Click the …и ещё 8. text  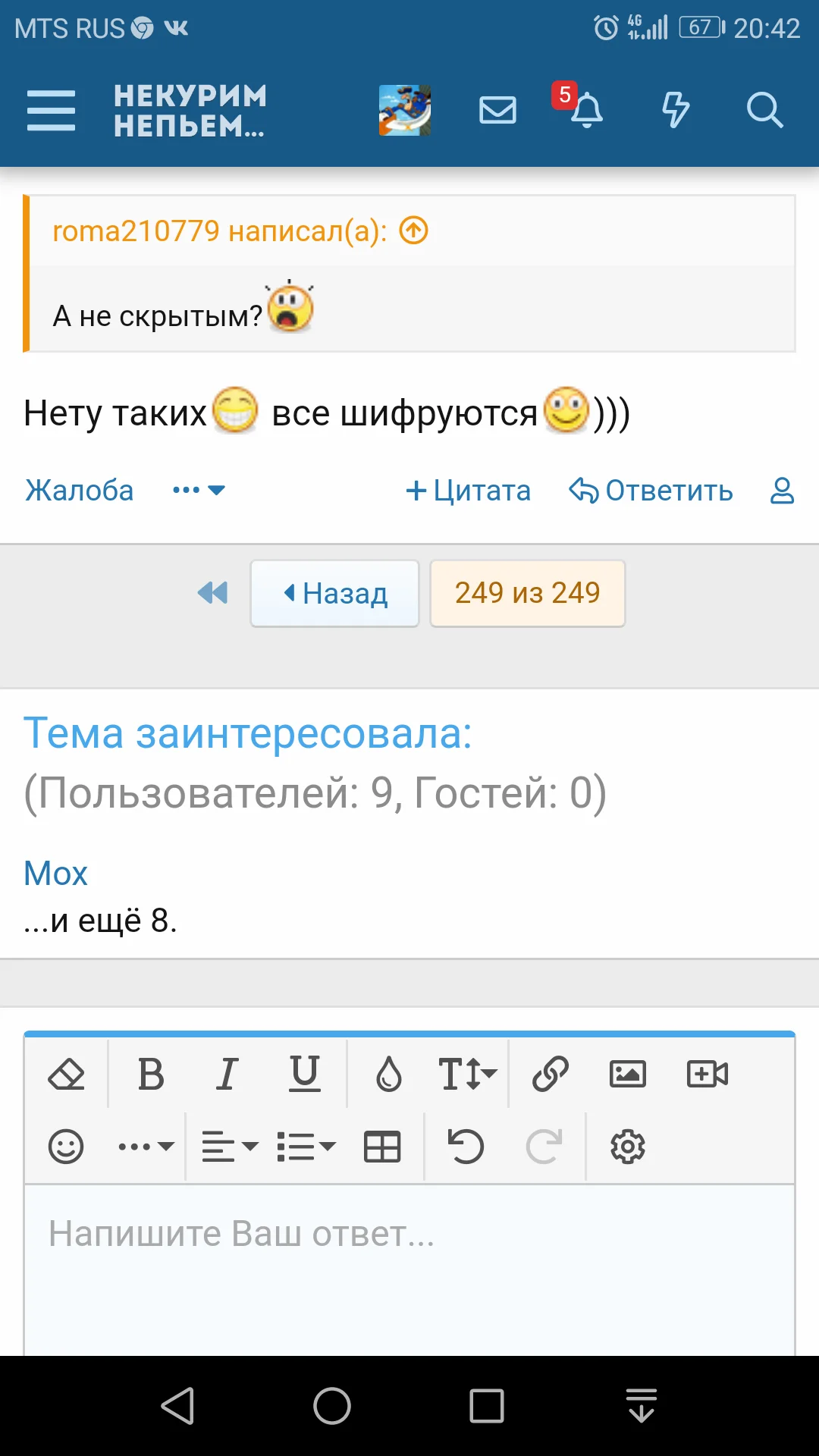pyautogui.click(x=100, y=921)
